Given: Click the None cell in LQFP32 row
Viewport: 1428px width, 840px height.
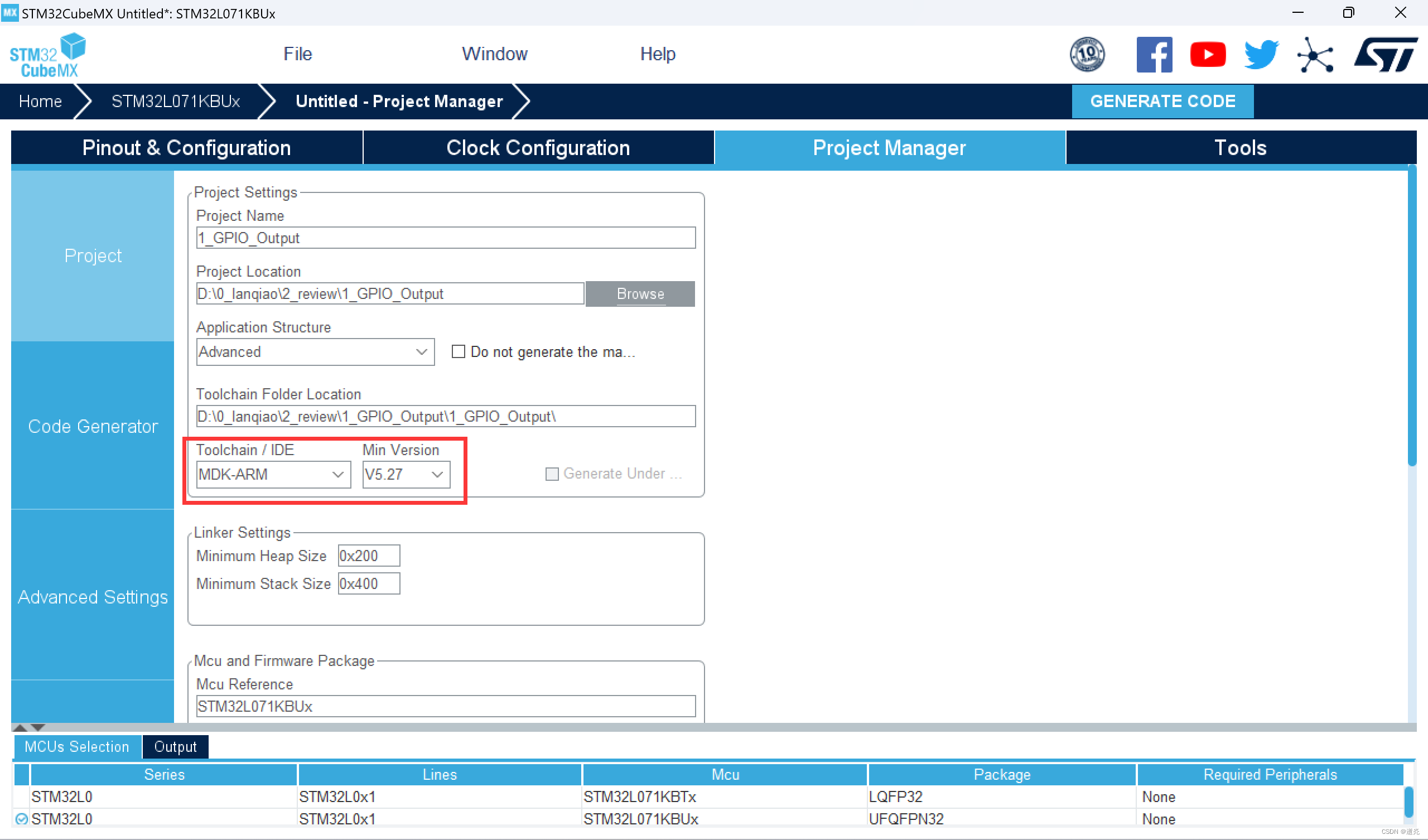Looking at the screenshot, I should click(1270, 796).
